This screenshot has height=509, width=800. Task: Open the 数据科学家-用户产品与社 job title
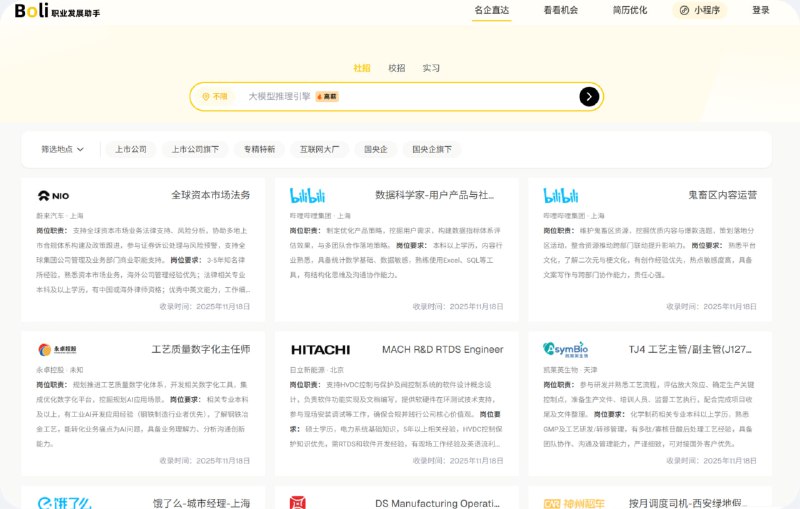pyautogui.click(x=435, y=195)
